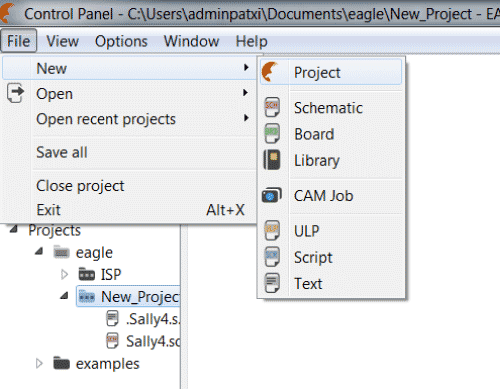Click the EAGLE Project icon in submenu

(270, 72)
